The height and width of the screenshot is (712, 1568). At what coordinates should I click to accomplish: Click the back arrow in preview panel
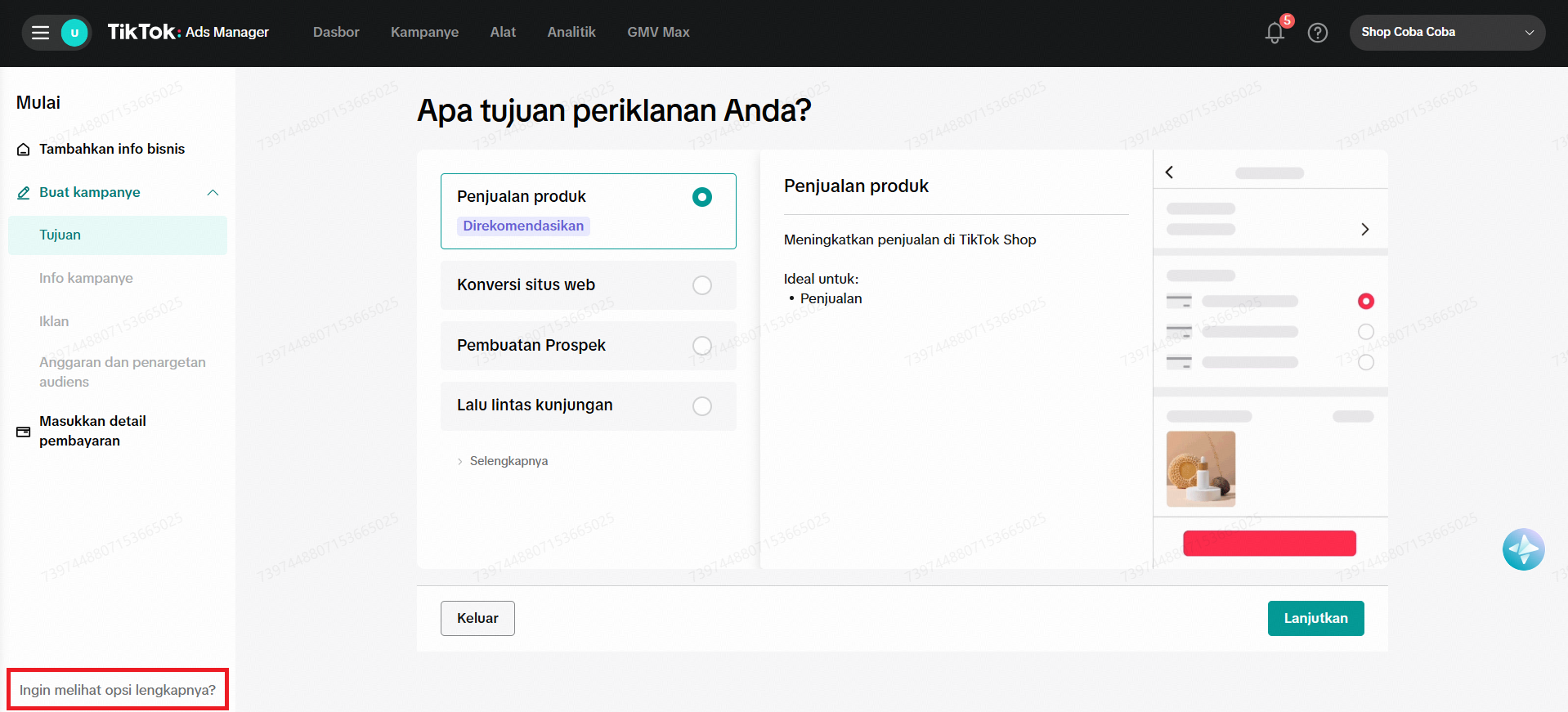1169,172
